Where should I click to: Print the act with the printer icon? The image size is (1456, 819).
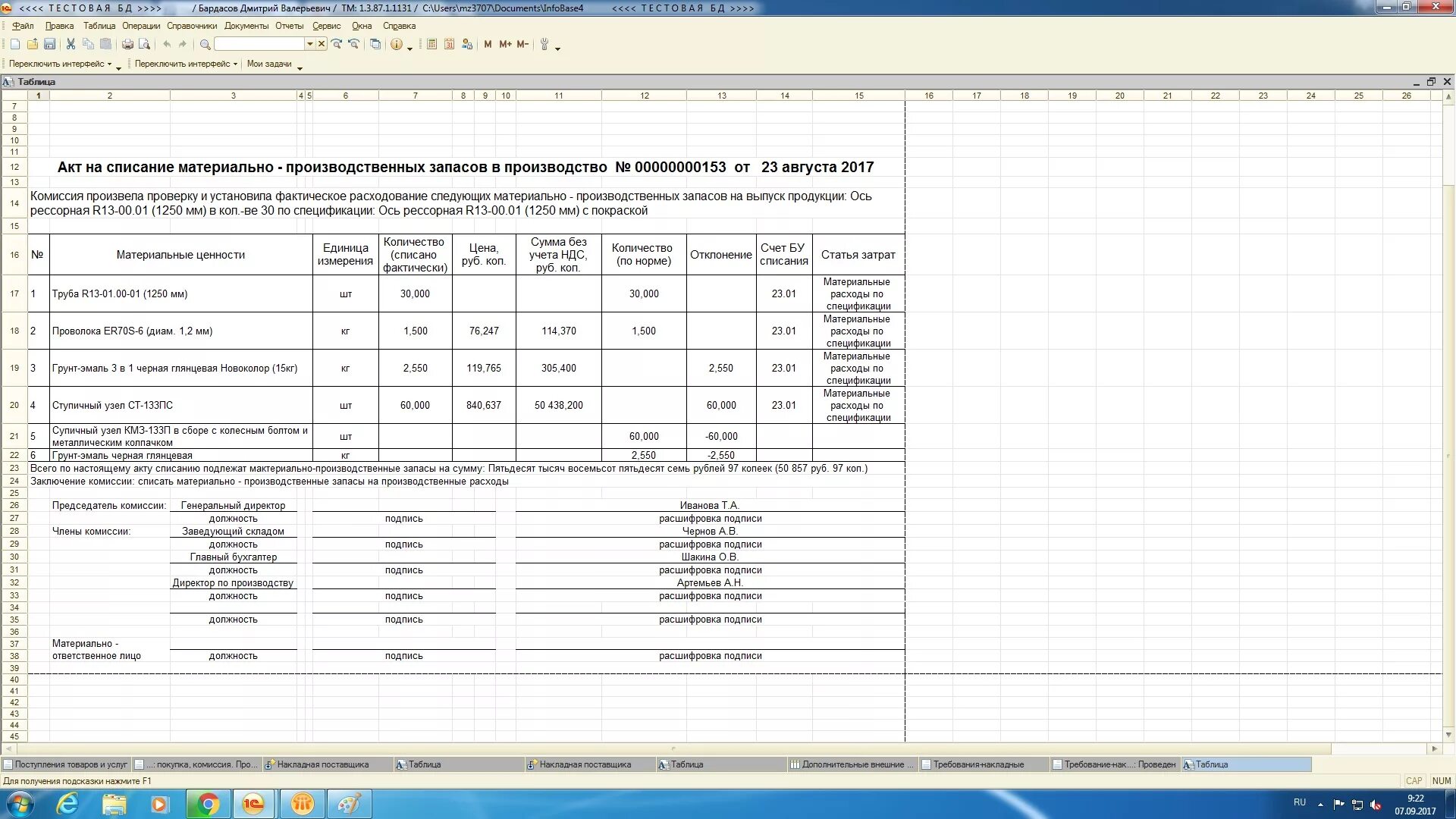click(127, 45)
